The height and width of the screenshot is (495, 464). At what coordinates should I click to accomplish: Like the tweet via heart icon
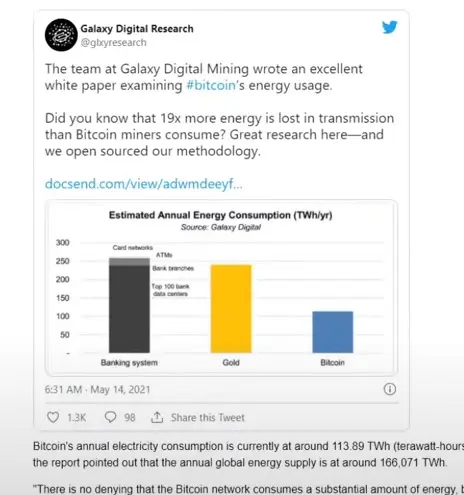click(53, 417)
